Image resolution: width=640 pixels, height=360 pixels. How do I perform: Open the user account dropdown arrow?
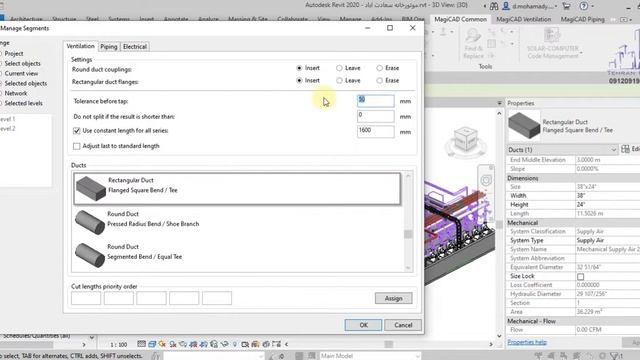tap(556, 7)
